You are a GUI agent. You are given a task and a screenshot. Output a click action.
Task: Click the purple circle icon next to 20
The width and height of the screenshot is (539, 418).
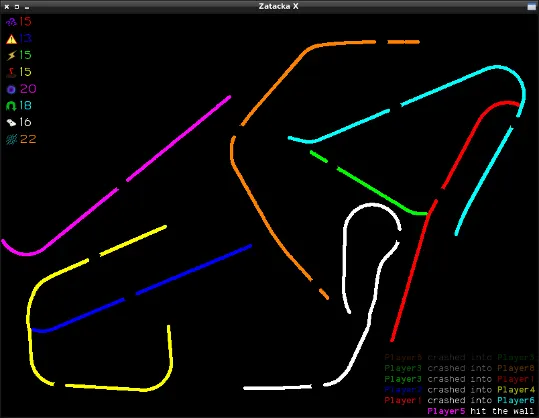tap(11, 89)
